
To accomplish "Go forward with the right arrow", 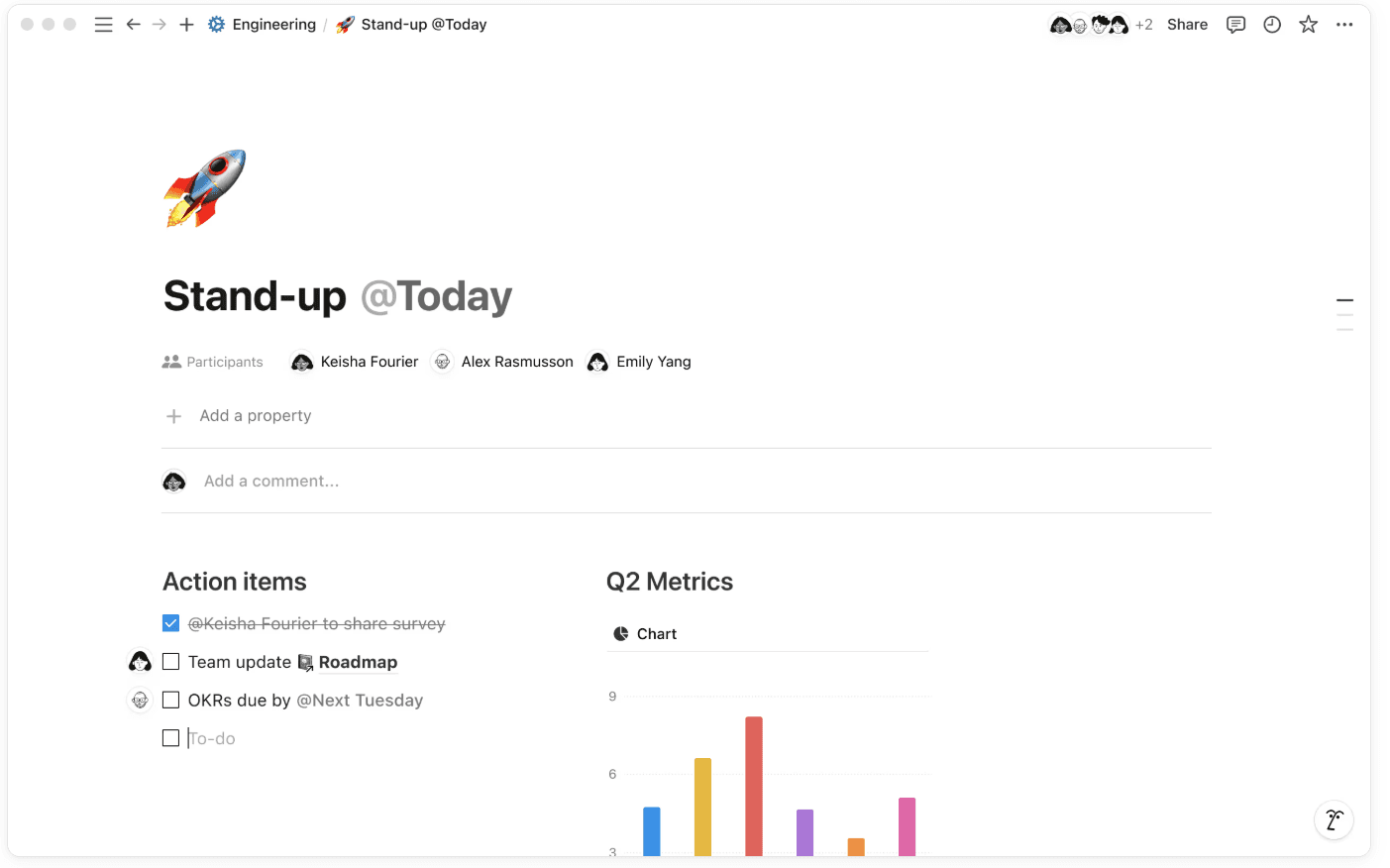I will [x=160, y=25].
